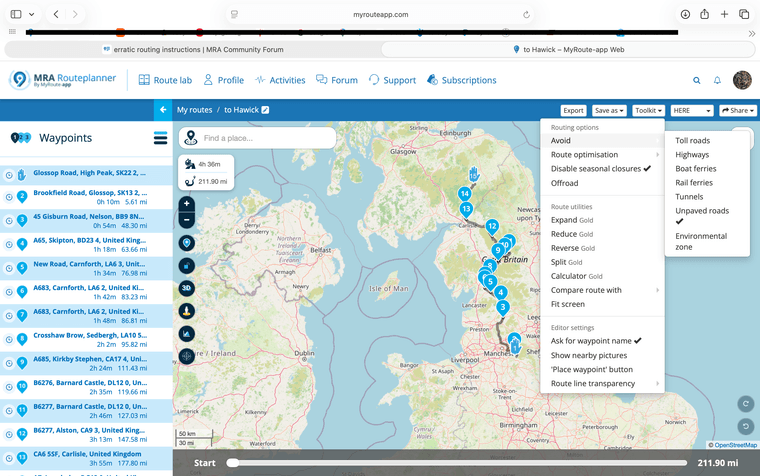Zoom in on the map
760x476 pixels.
pos(187,204)
